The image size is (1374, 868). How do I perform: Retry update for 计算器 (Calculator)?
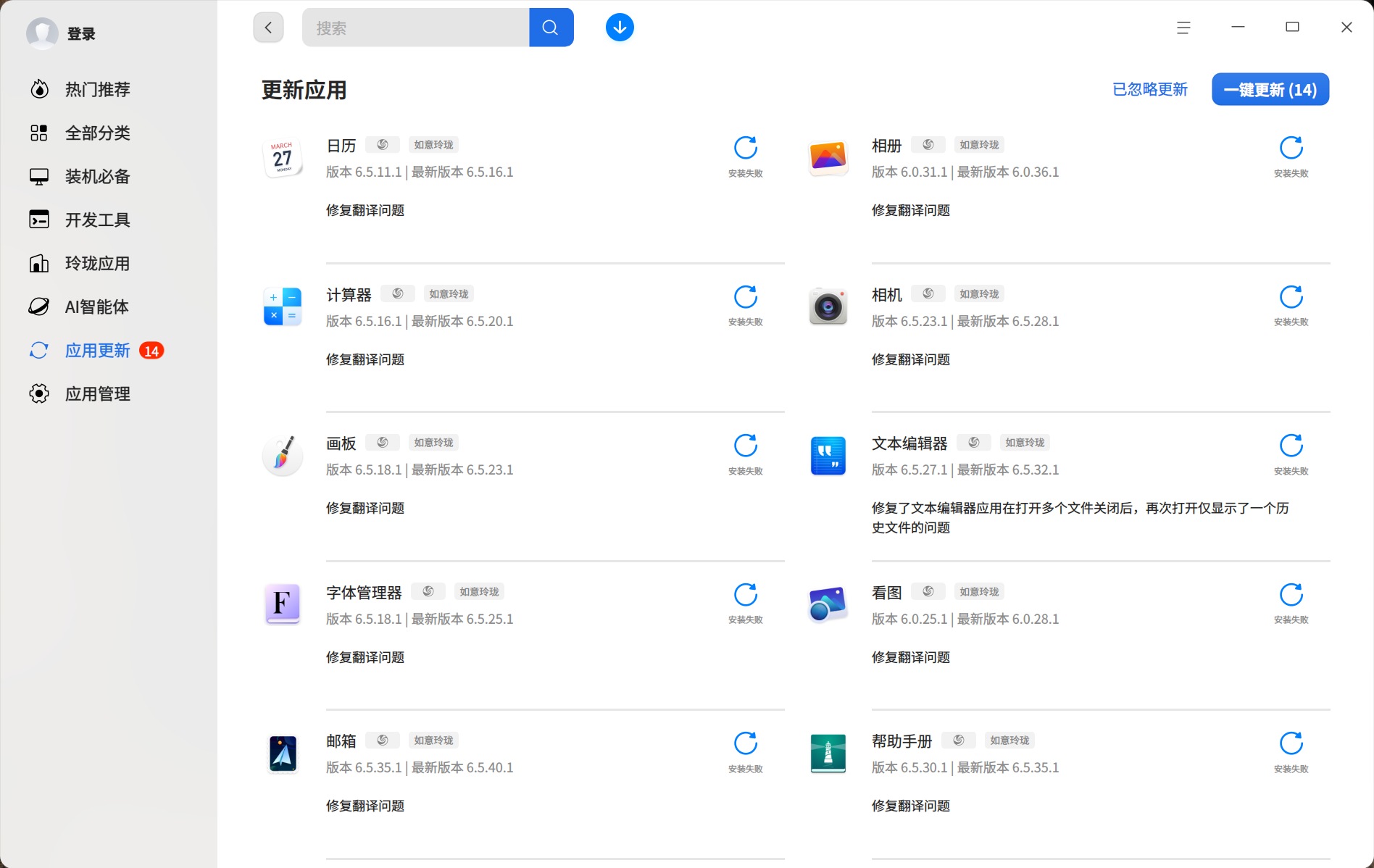[746, 297]
